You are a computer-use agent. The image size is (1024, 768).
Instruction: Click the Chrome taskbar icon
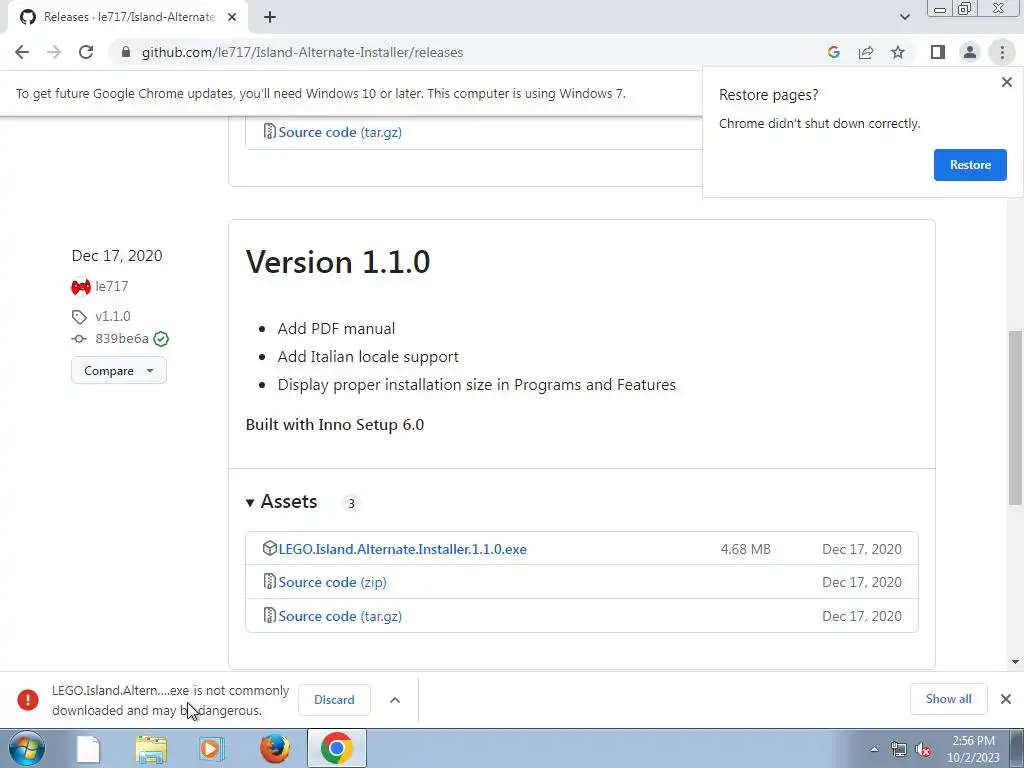point(336,748)
